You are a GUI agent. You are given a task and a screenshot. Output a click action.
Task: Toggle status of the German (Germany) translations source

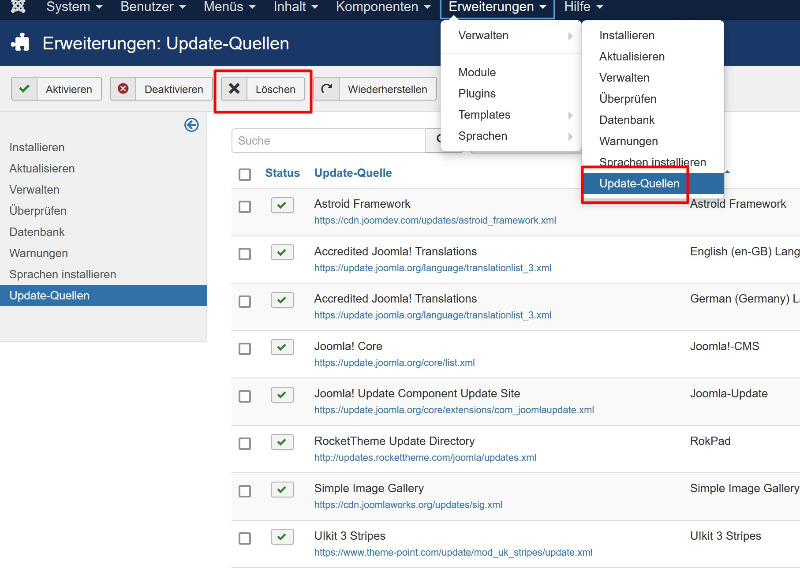click(282, 300)
